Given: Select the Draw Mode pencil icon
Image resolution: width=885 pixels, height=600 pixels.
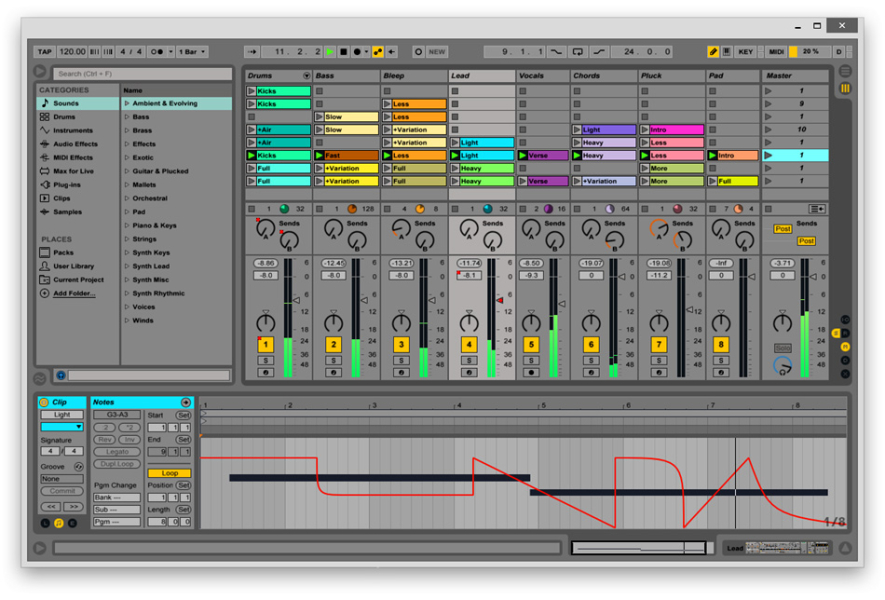Looking at the screenshot, I should (x=713, y=51).
